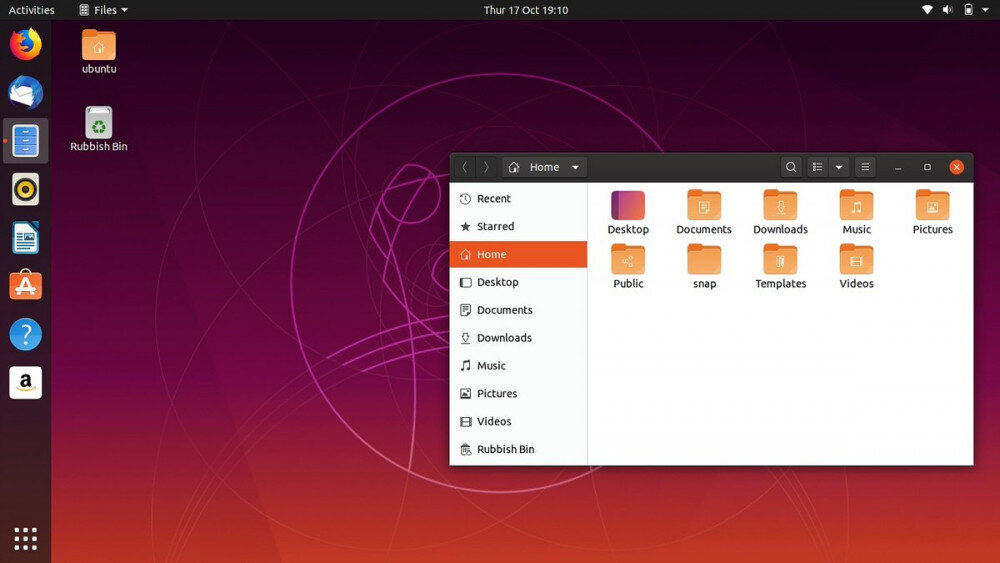Switch to list view in Files
Screen dimensions: 1000x563
(818, 167)
